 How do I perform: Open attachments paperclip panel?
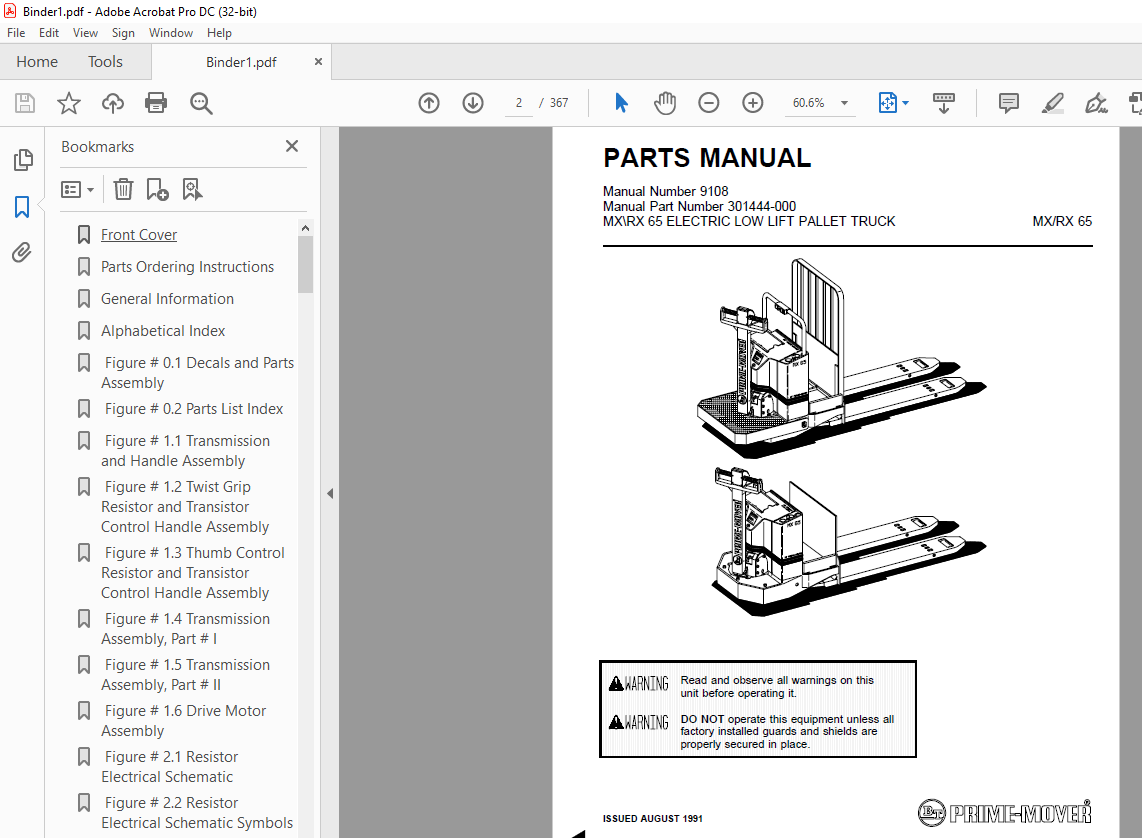pos(22,253)
